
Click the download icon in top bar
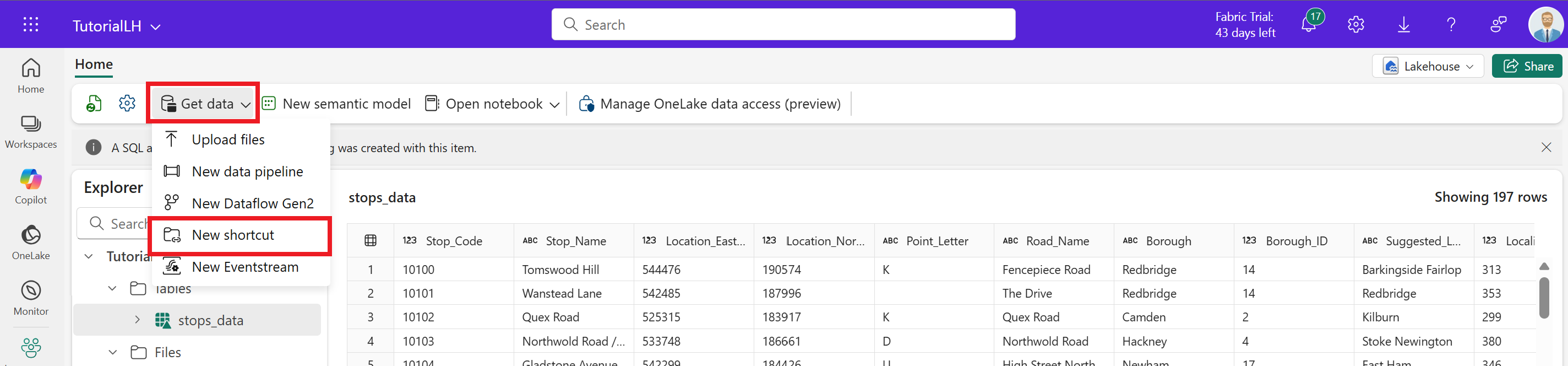pos(1403,24)
